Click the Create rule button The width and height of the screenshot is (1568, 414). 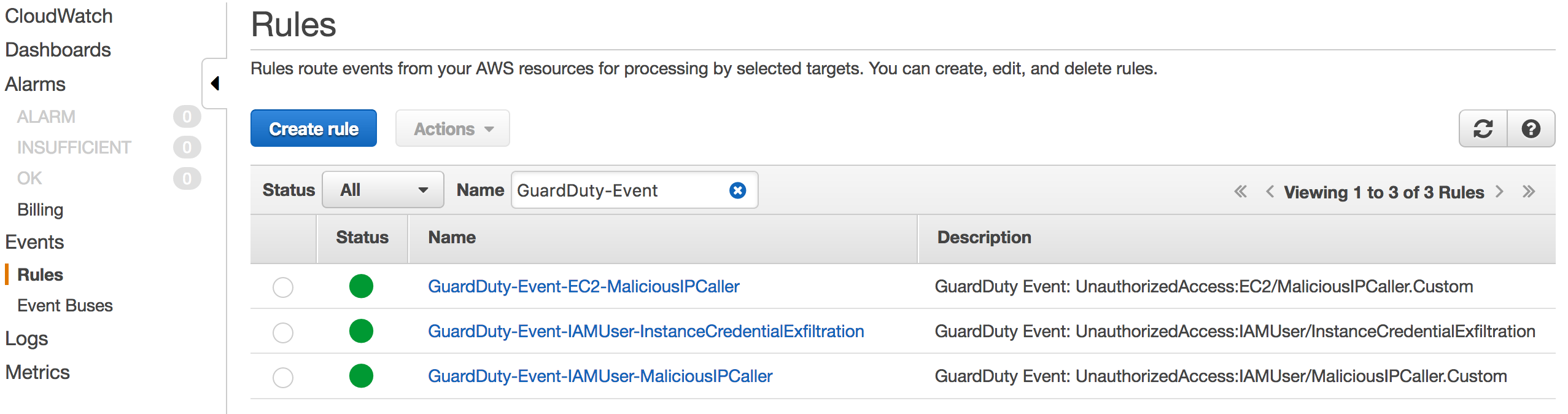314,128
